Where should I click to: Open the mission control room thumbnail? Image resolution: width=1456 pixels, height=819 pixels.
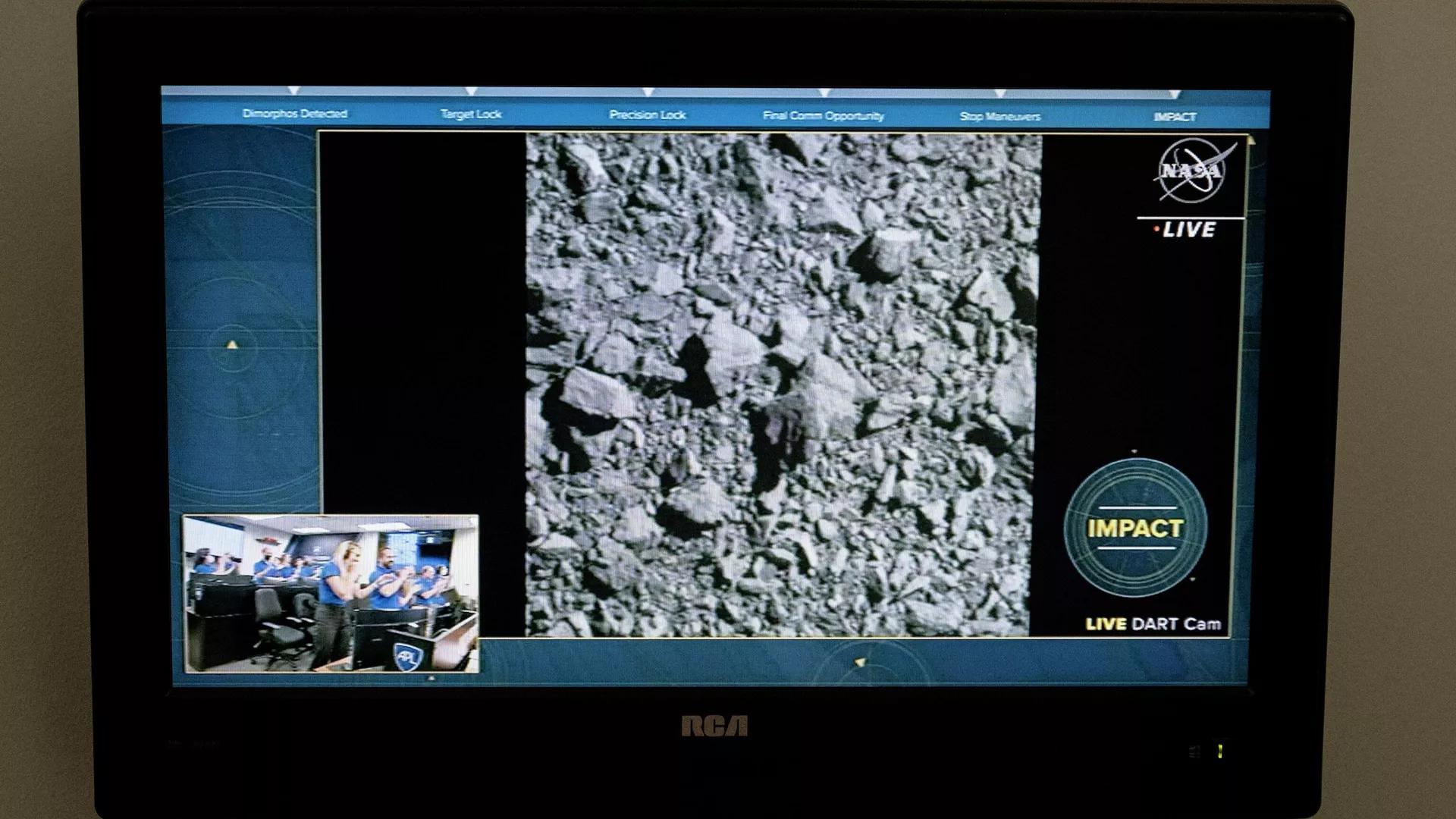(331, 594)
